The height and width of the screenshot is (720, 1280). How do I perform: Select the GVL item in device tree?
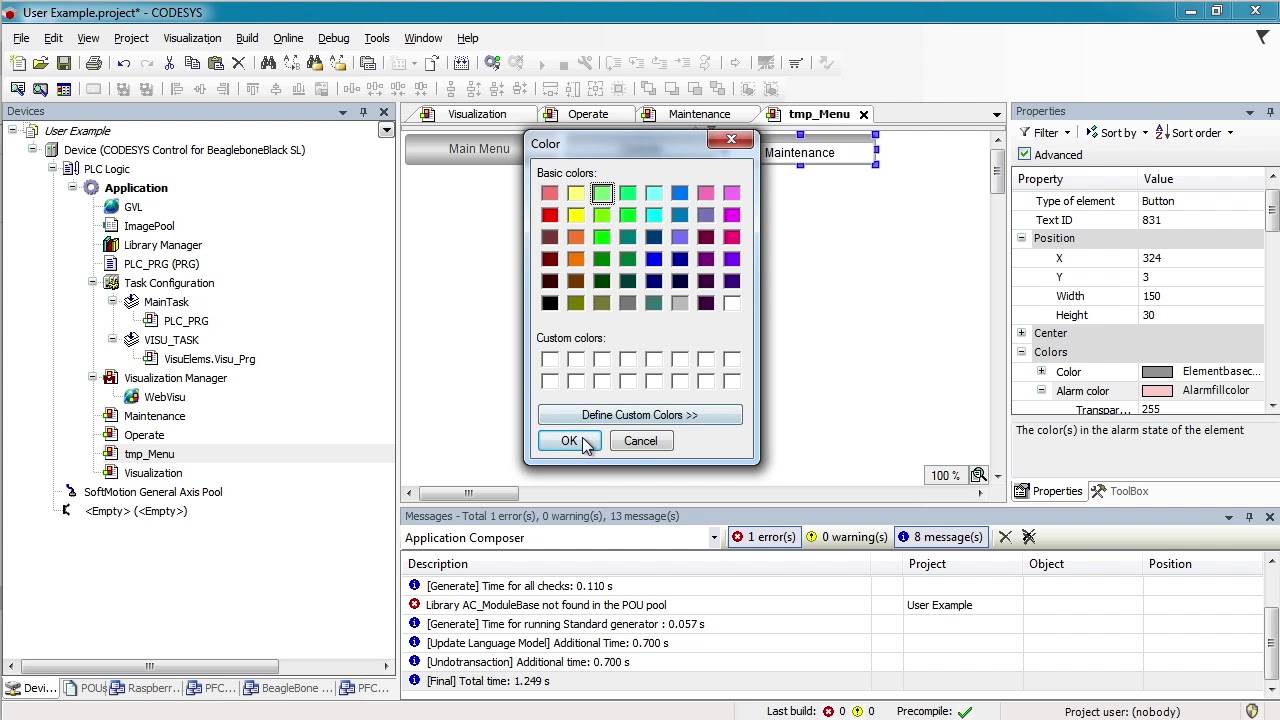pos(133,207)
